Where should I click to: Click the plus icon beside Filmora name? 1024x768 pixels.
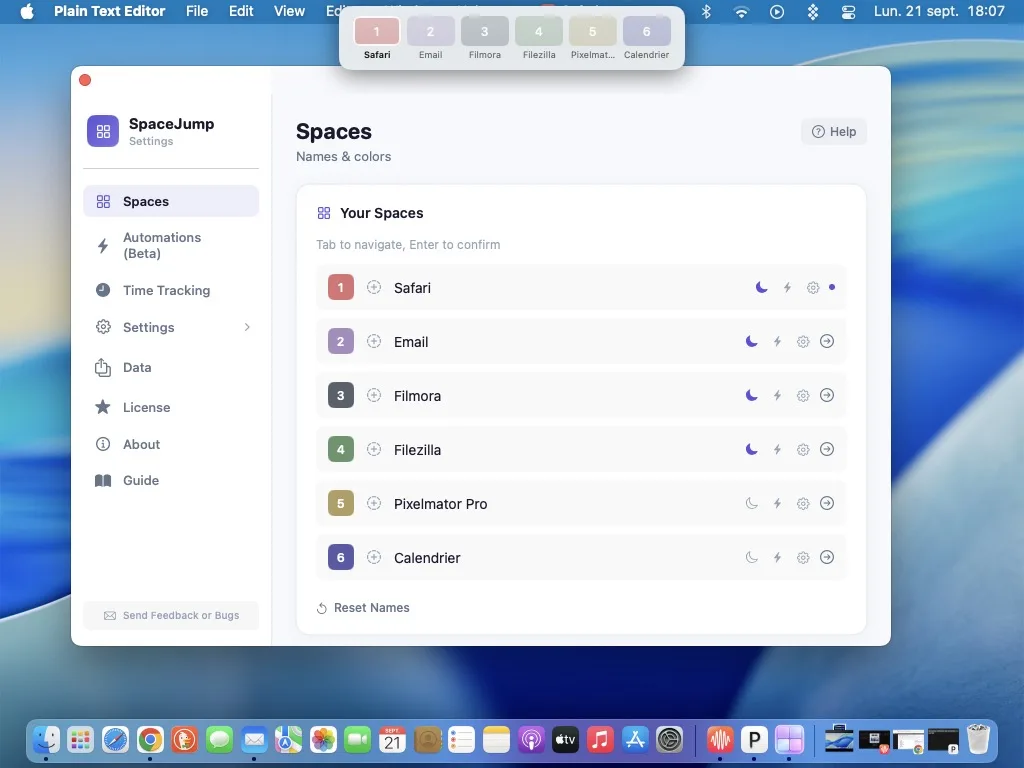(374, 395)
